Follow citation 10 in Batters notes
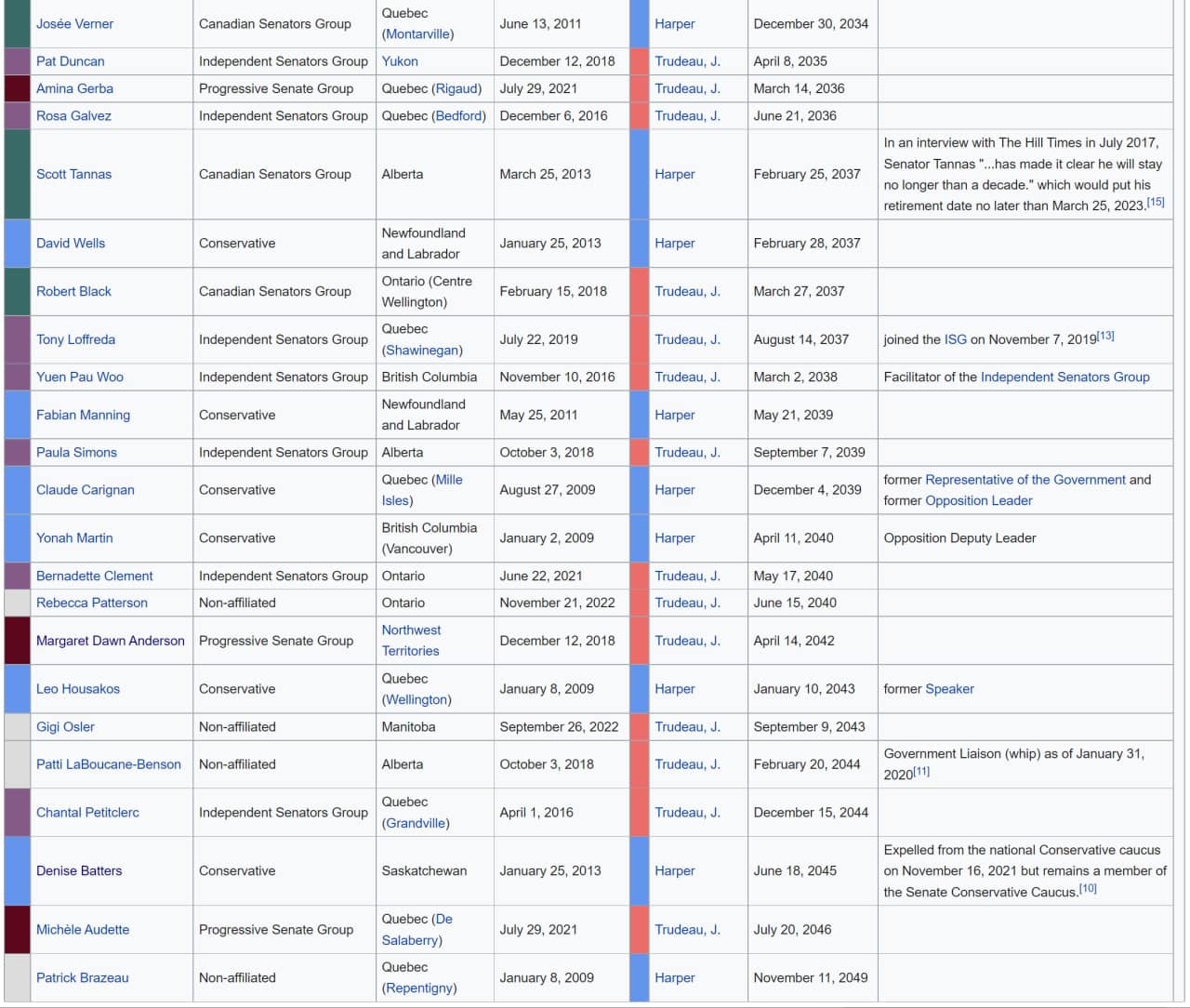 click(x=1088, y=889)
